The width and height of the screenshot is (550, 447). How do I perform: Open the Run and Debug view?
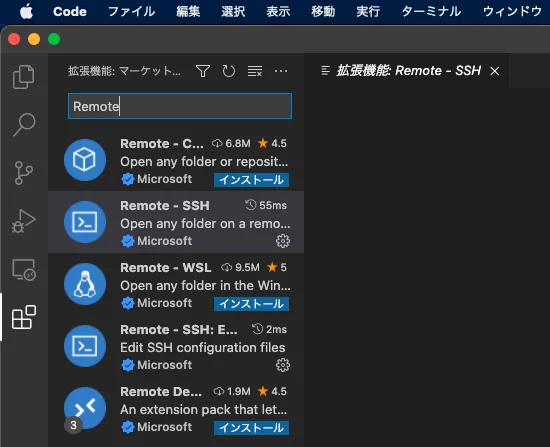24,221
